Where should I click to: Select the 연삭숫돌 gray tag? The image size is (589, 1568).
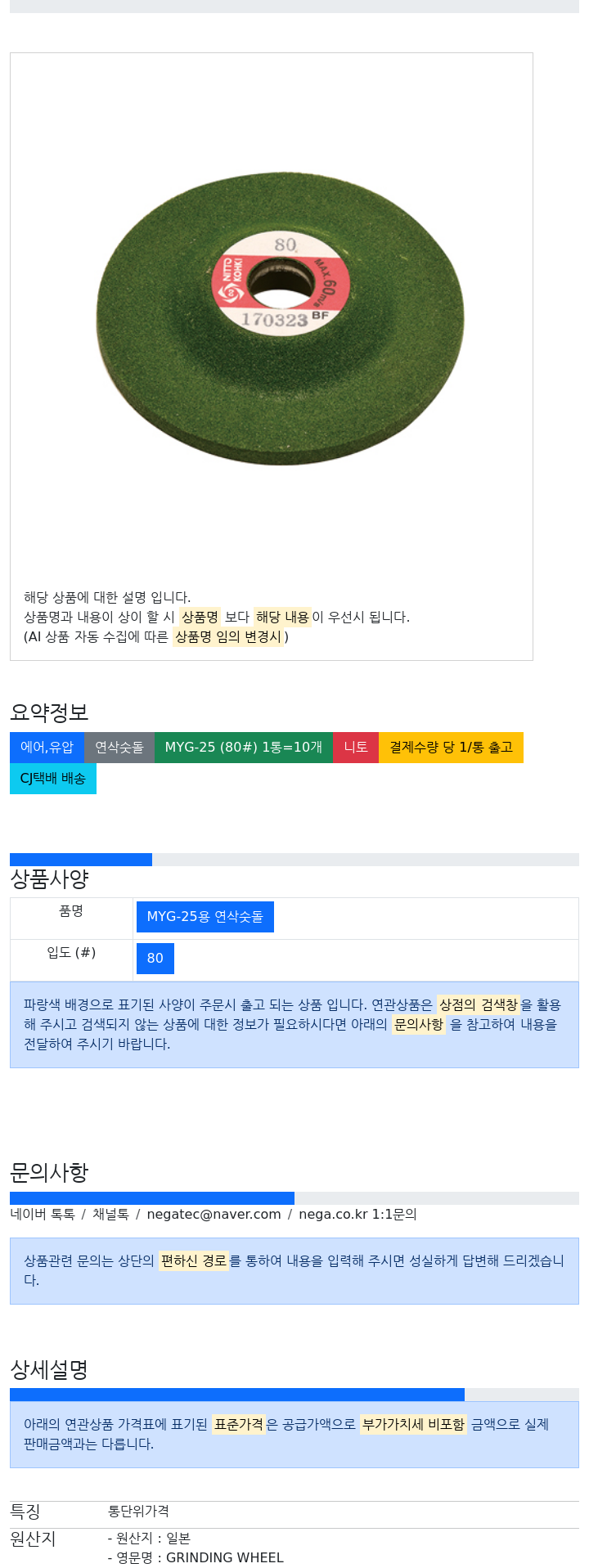click(x=119, y=747)
